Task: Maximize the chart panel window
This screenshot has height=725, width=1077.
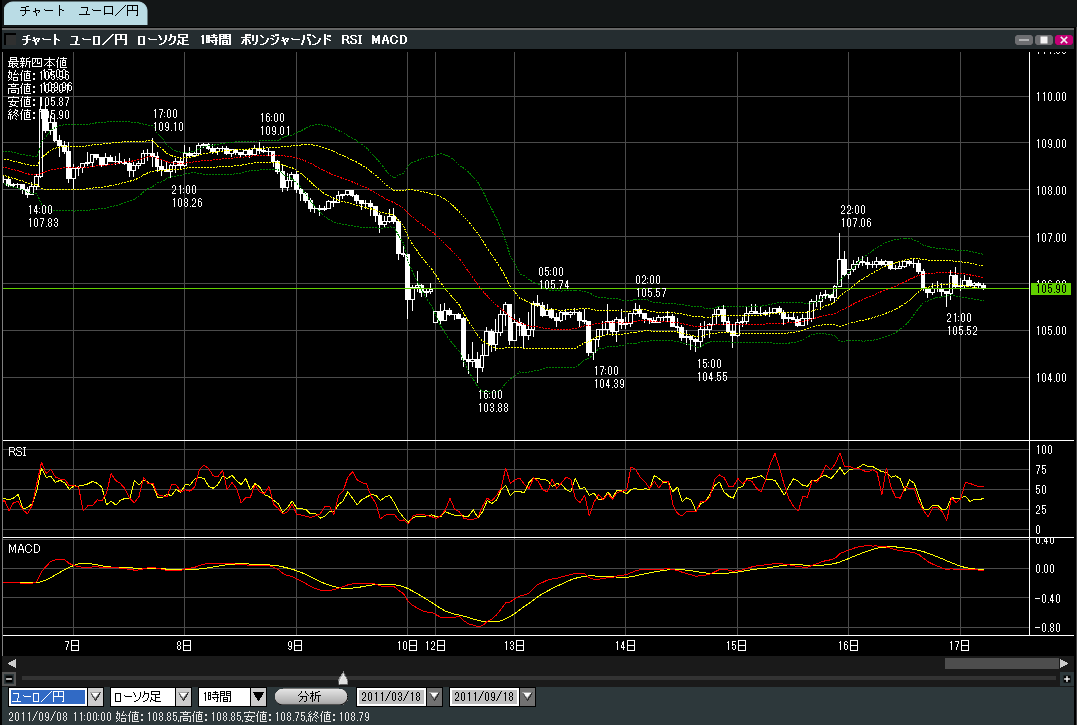Action: click(1043, 40)
